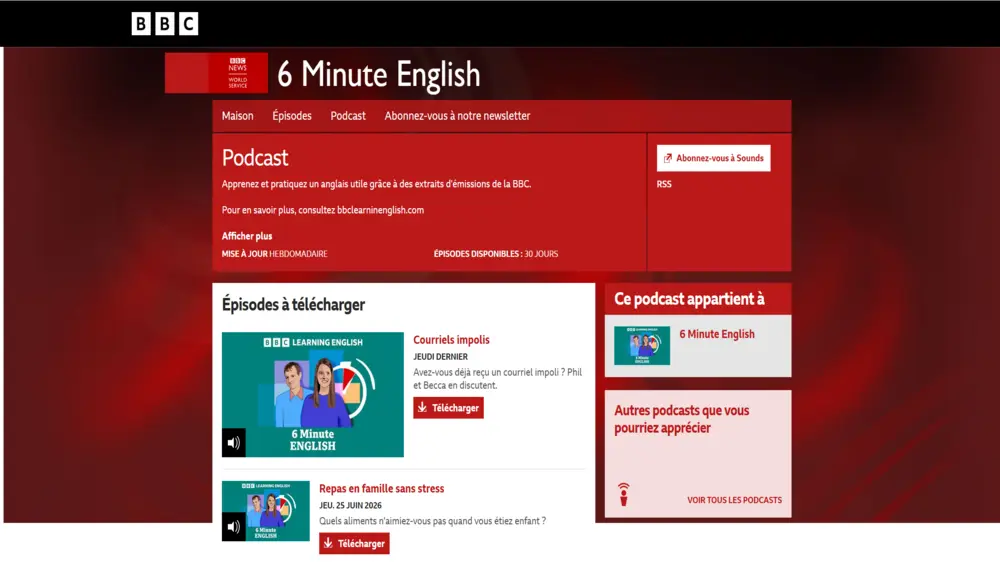Click the 6 Minute English page title
1000x563 pixels.
point(378,75)
